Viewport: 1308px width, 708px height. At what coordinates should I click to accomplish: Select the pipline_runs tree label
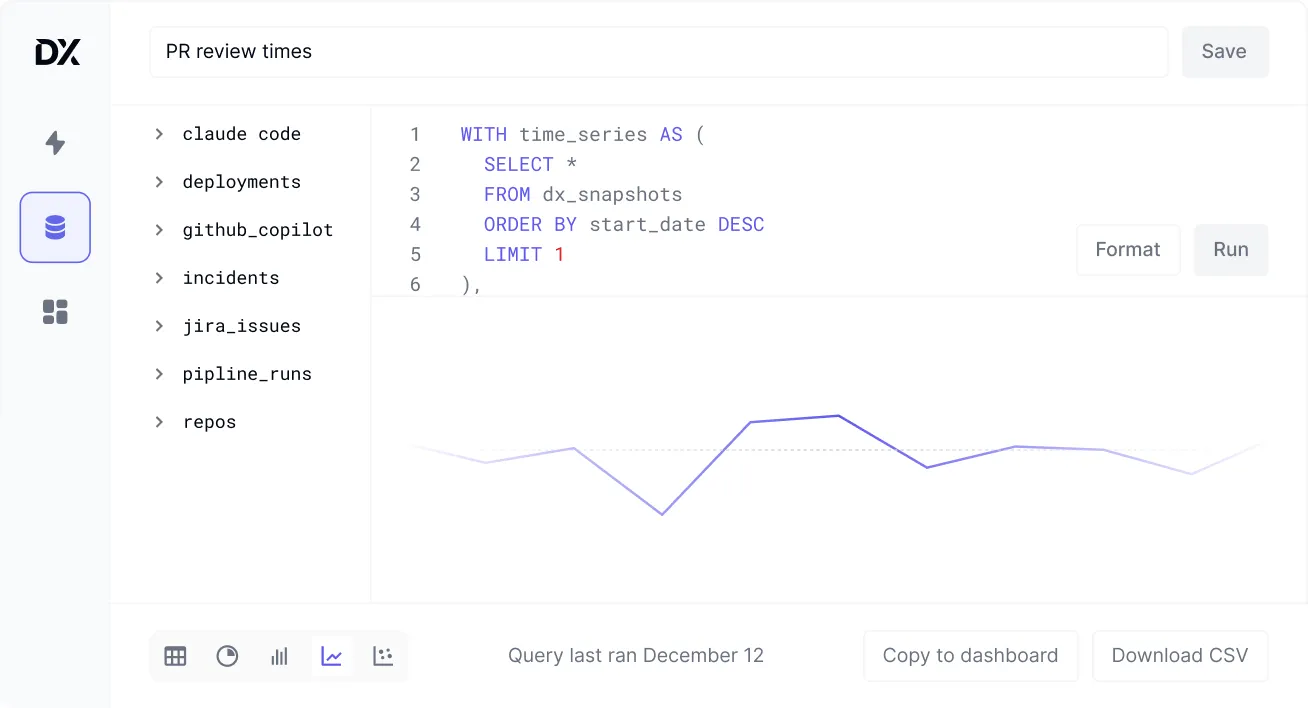[x=247, y=374]
